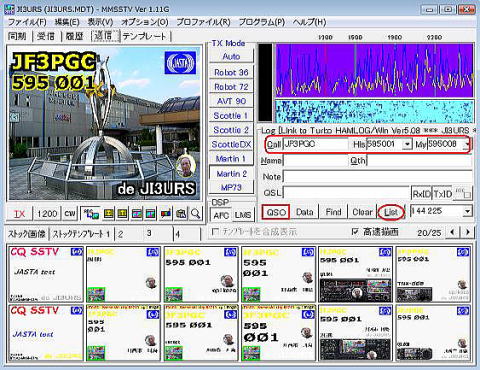Go to the next stock template page
The height and width of the screenshot is (370, 480).
click(467, 232)
